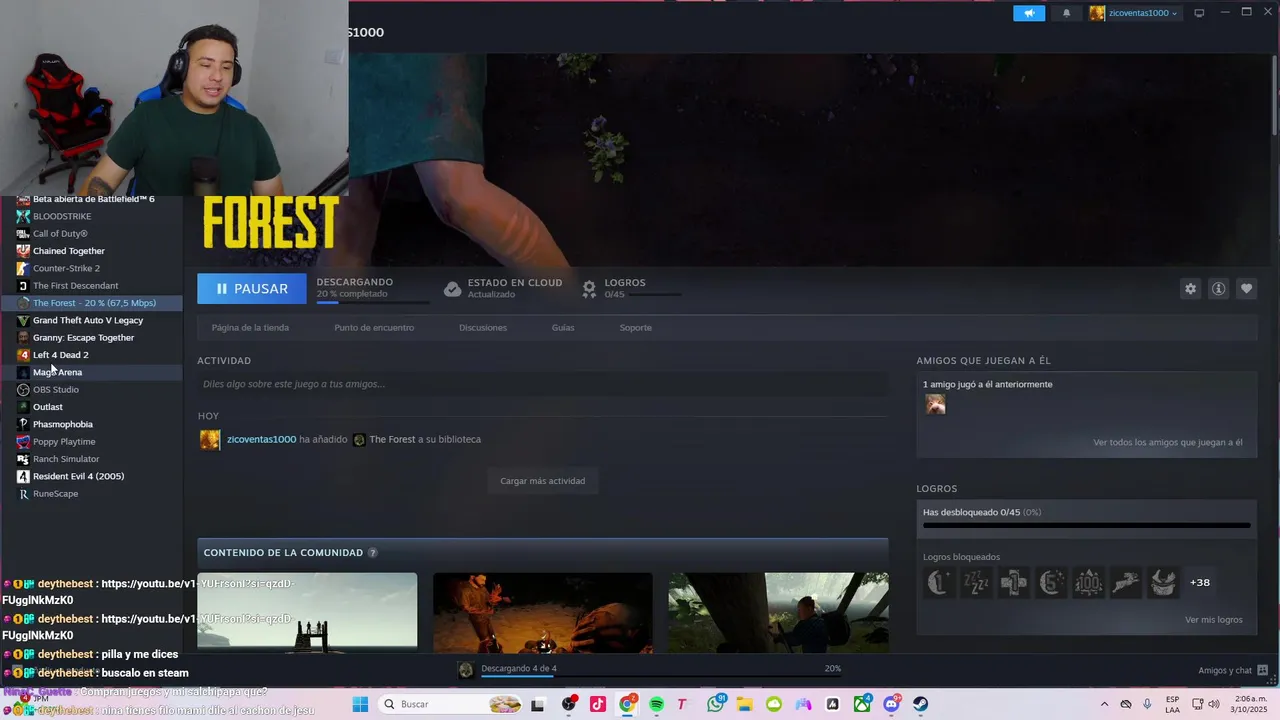Click Ver todos los amigos que juegan link
Screen dimensions: 1280x720
coord(1168,442)
